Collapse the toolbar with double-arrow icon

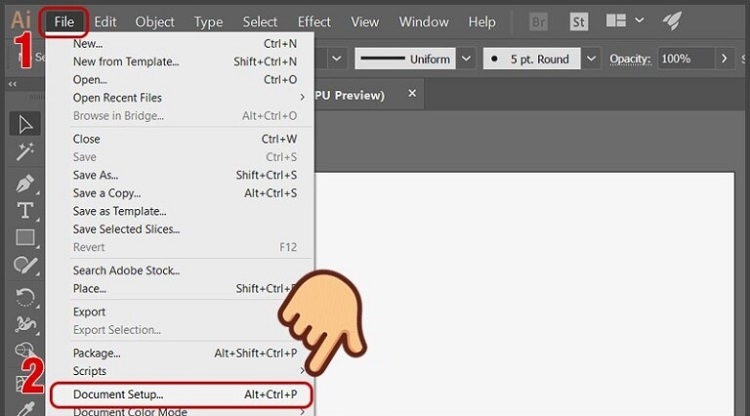pos(12,84)
